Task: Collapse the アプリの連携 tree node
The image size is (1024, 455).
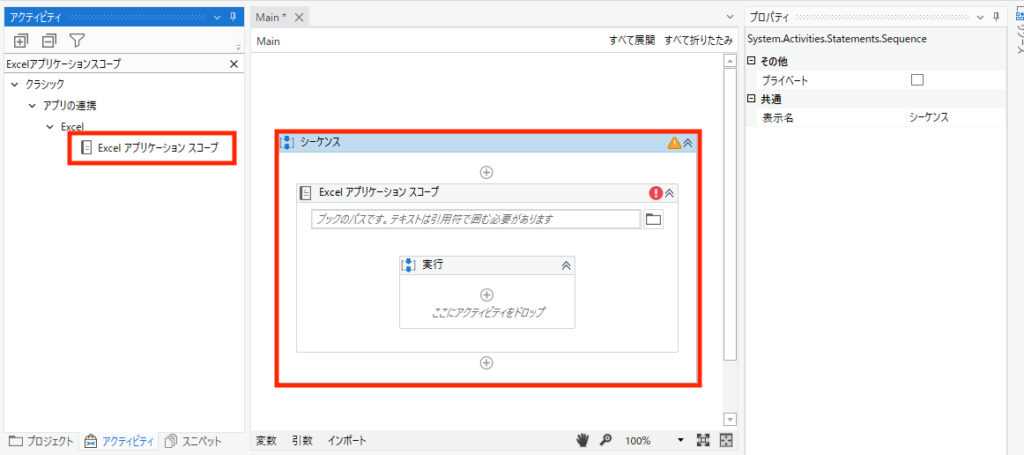Action: pyautogui.click(x=33, y=106)
